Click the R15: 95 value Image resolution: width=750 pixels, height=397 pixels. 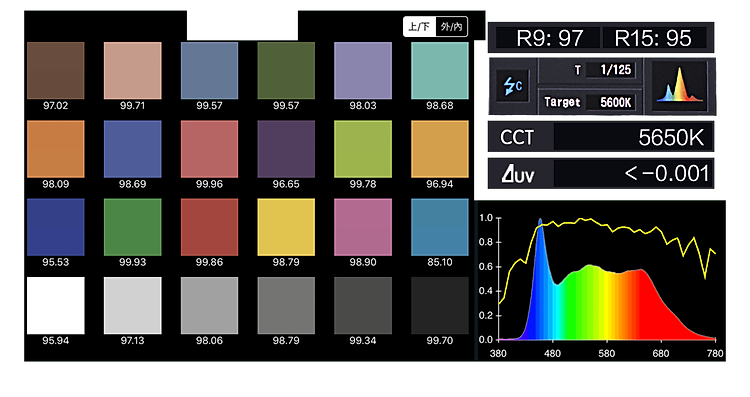[653, 38]
